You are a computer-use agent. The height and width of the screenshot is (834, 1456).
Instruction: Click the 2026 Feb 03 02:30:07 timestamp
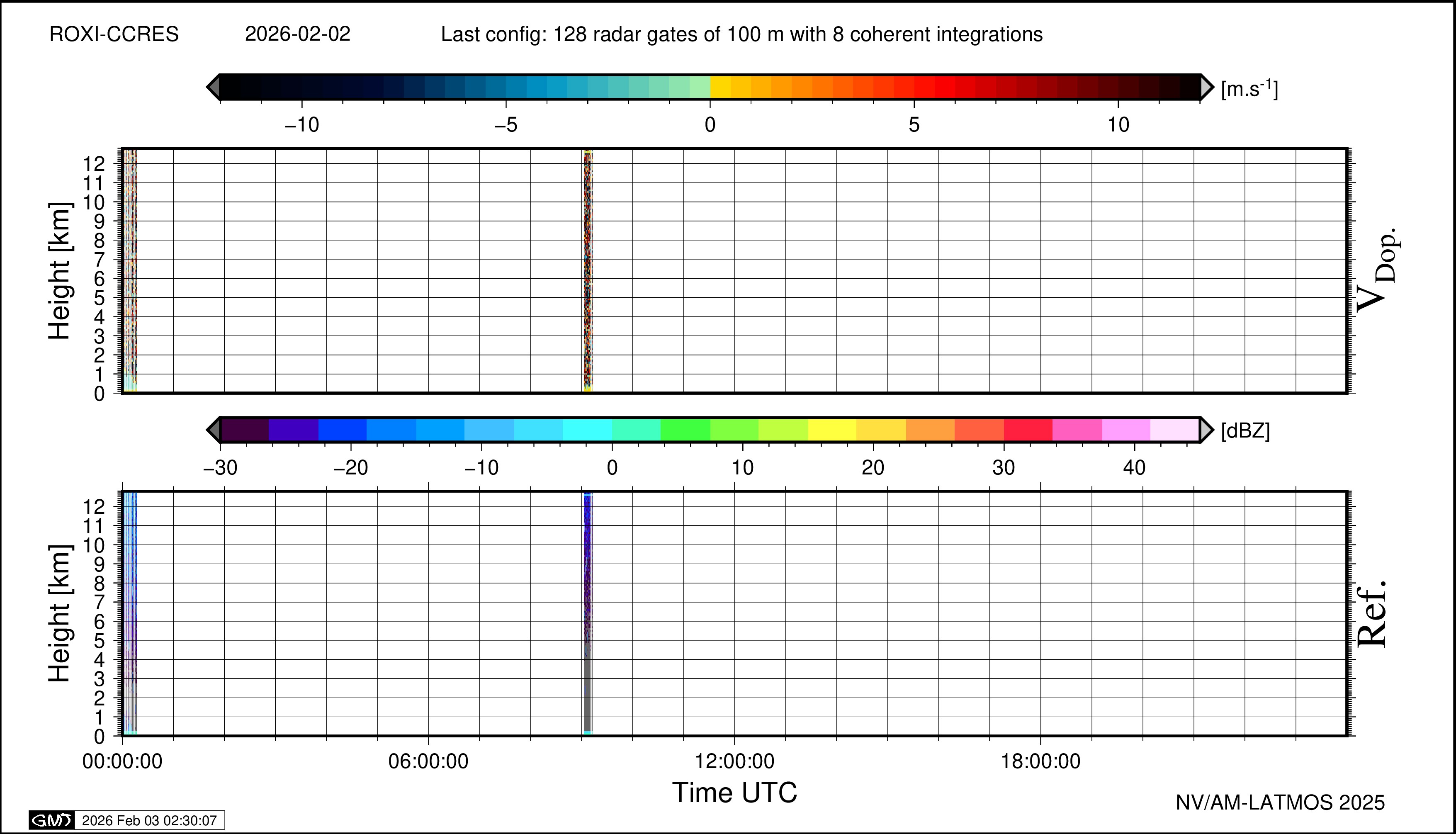point(149,820)
